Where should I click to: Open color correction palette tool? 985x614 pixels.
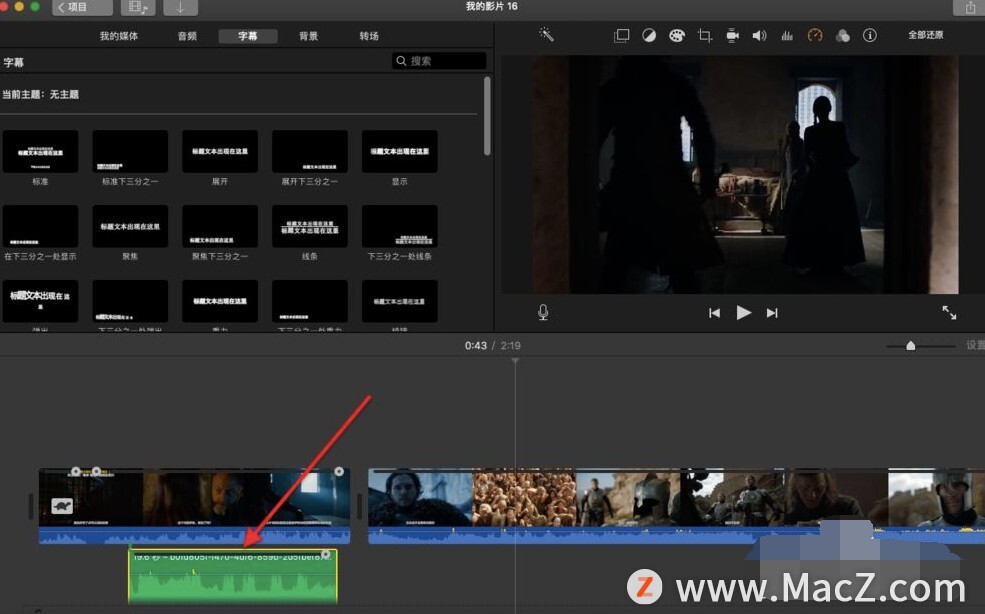[x=677, y=36]
